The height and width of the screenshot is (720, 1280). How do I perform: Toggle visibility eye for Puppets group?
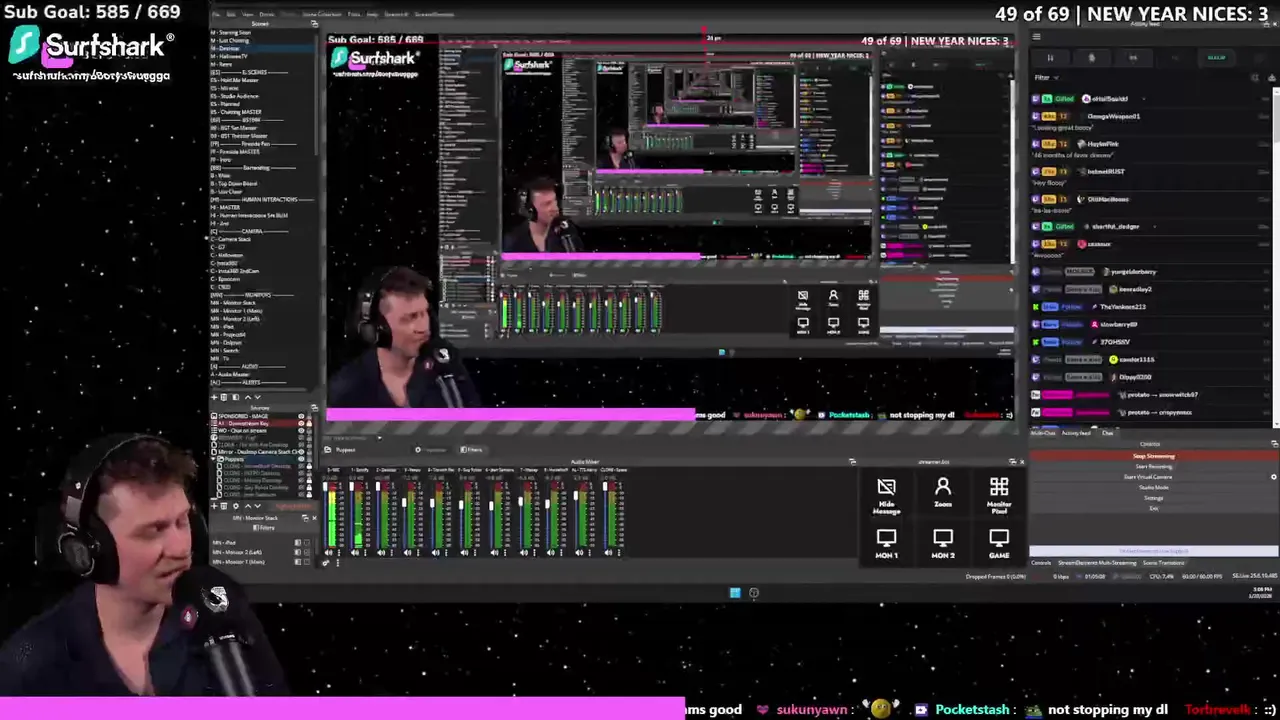tap(301, 459)
